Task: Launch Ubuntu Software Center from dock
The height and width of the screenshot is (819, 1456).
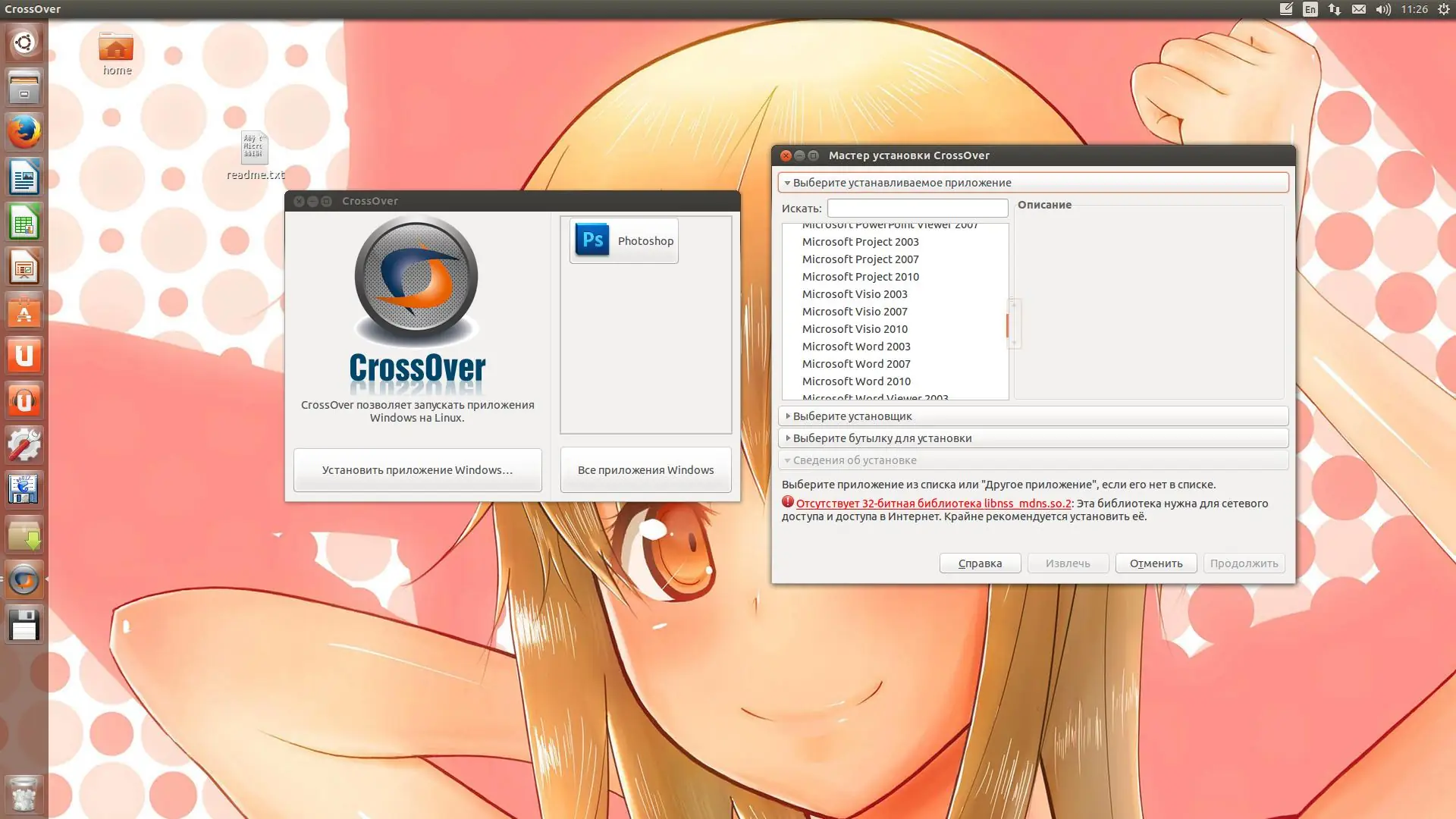Action: click(x=24, y=312)
